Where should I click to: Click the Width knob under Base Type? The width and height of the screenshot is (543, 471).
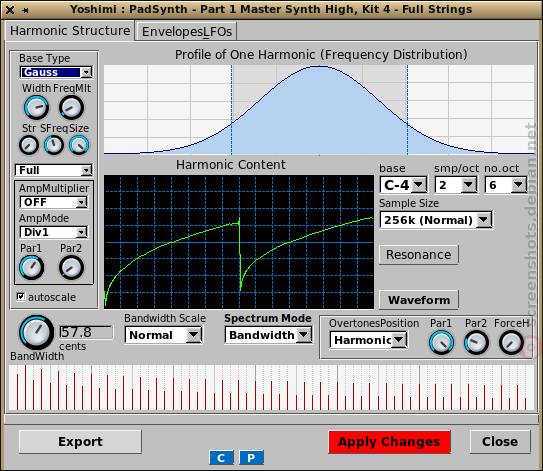(x=36, y=107)
